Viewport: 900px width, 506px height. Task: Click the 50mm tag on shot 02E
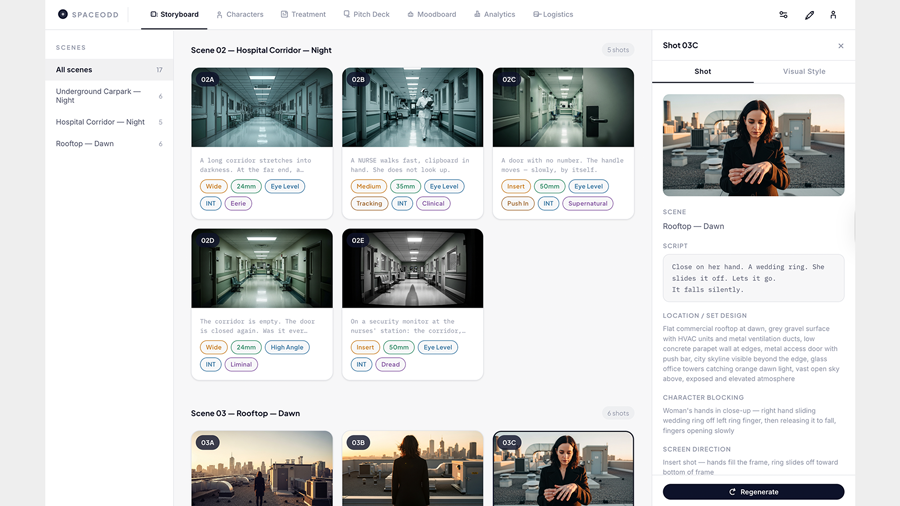399,348
